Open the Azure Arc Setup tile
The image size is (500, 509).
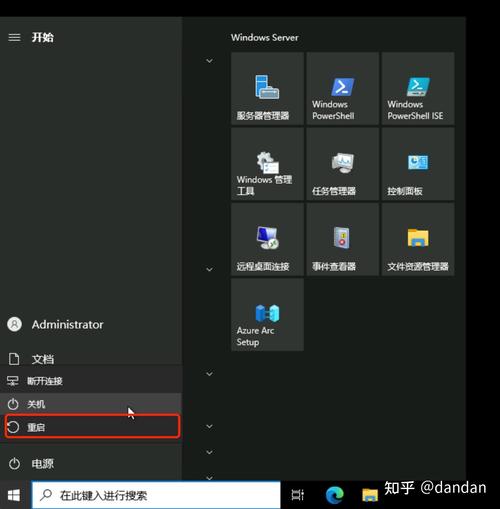tap(267, 315)
